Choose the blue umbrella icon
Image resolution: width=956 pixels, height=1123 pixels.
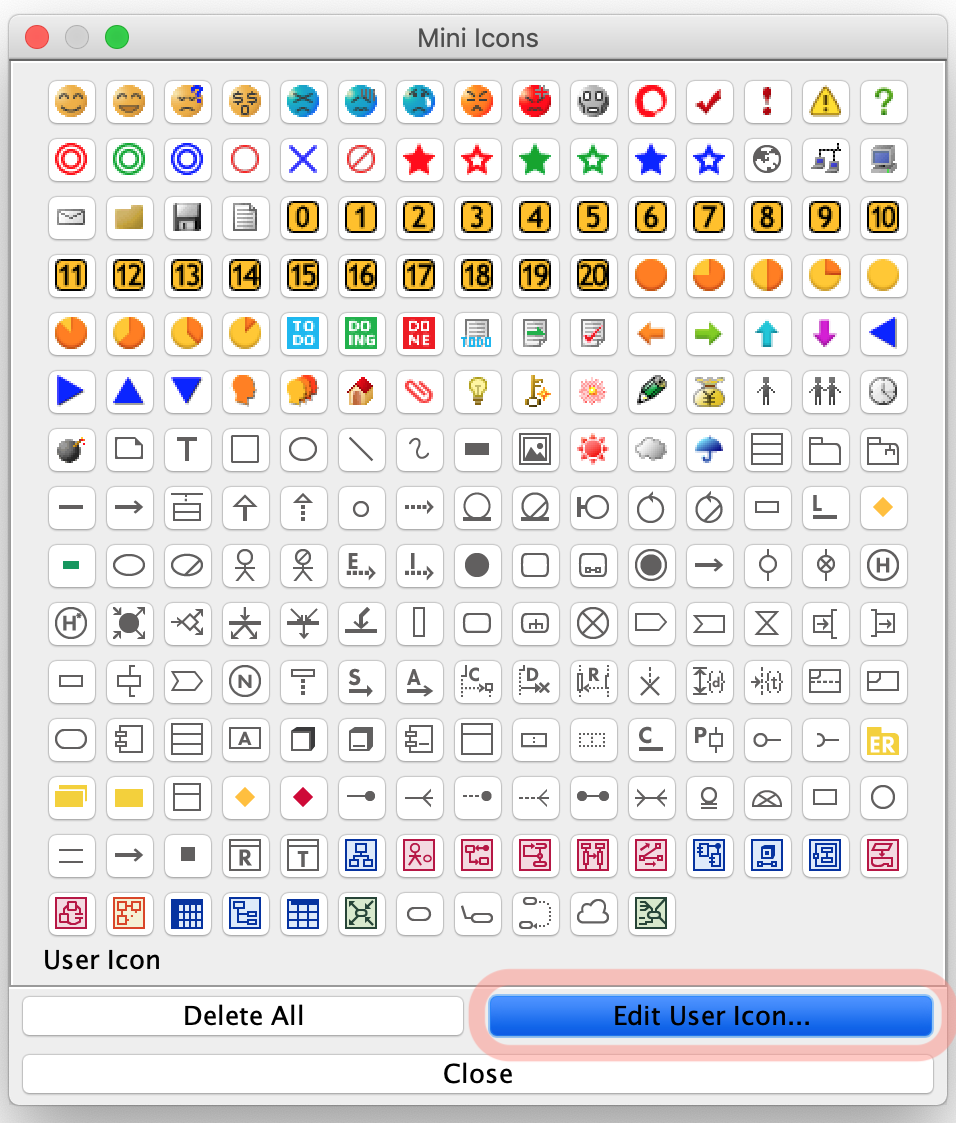(709, 450)
